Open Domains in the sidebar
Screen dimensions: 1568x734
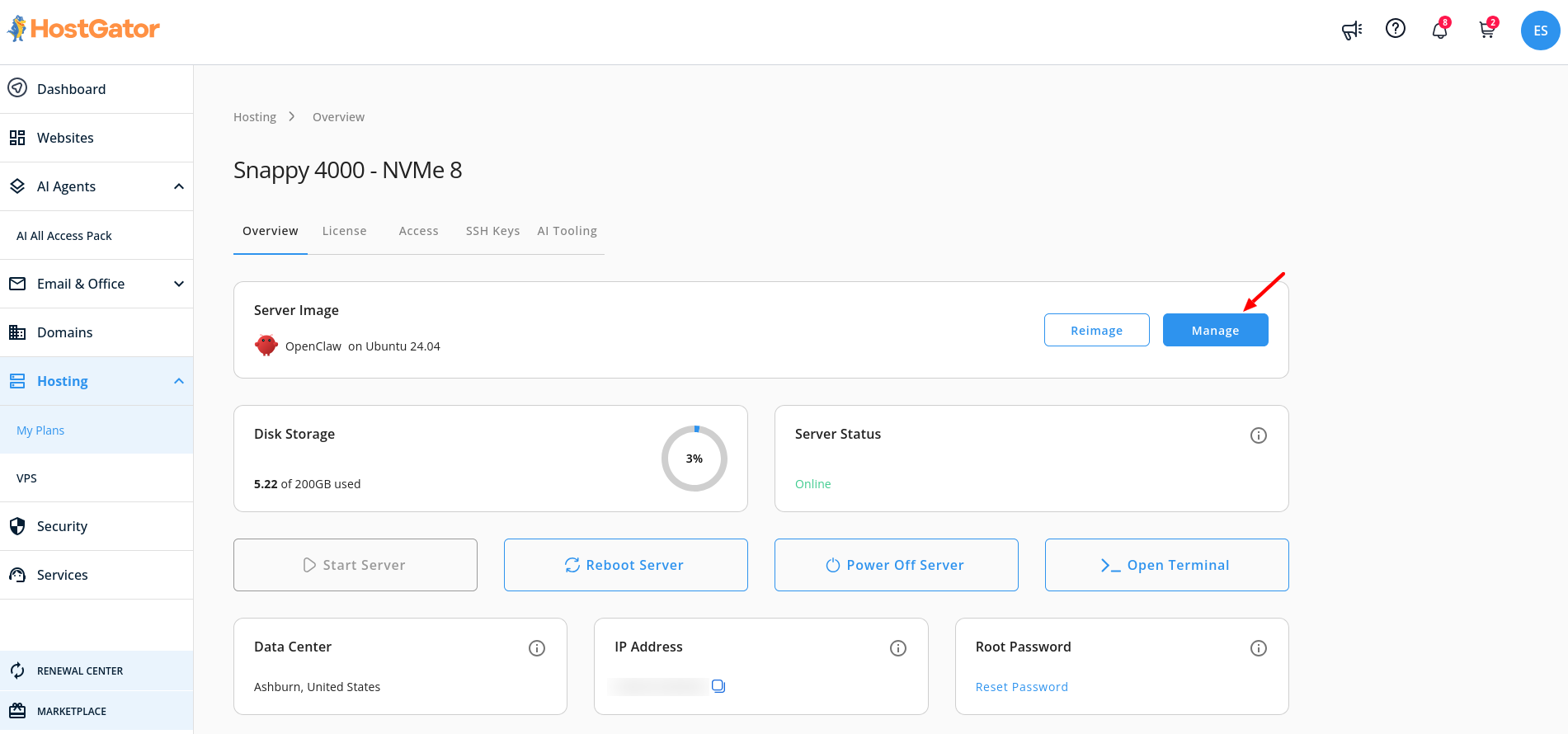97,332
